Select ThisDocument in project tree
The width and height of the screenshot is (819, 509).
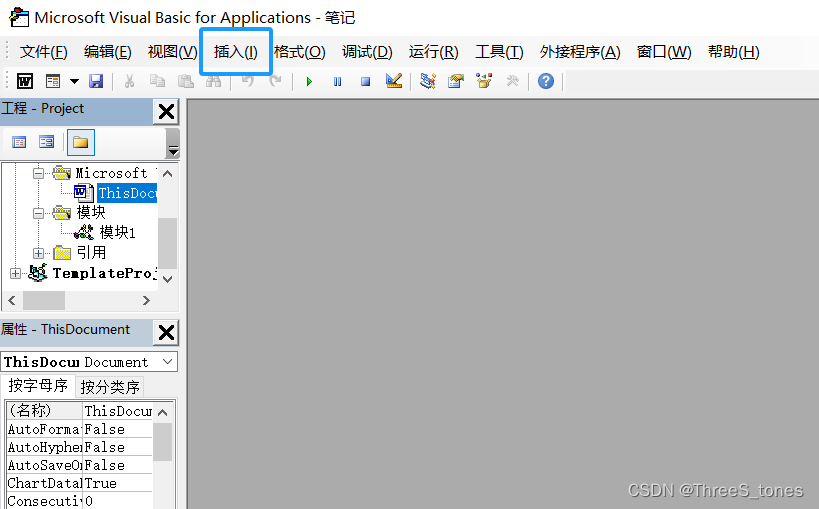click(x=126, y=193)
